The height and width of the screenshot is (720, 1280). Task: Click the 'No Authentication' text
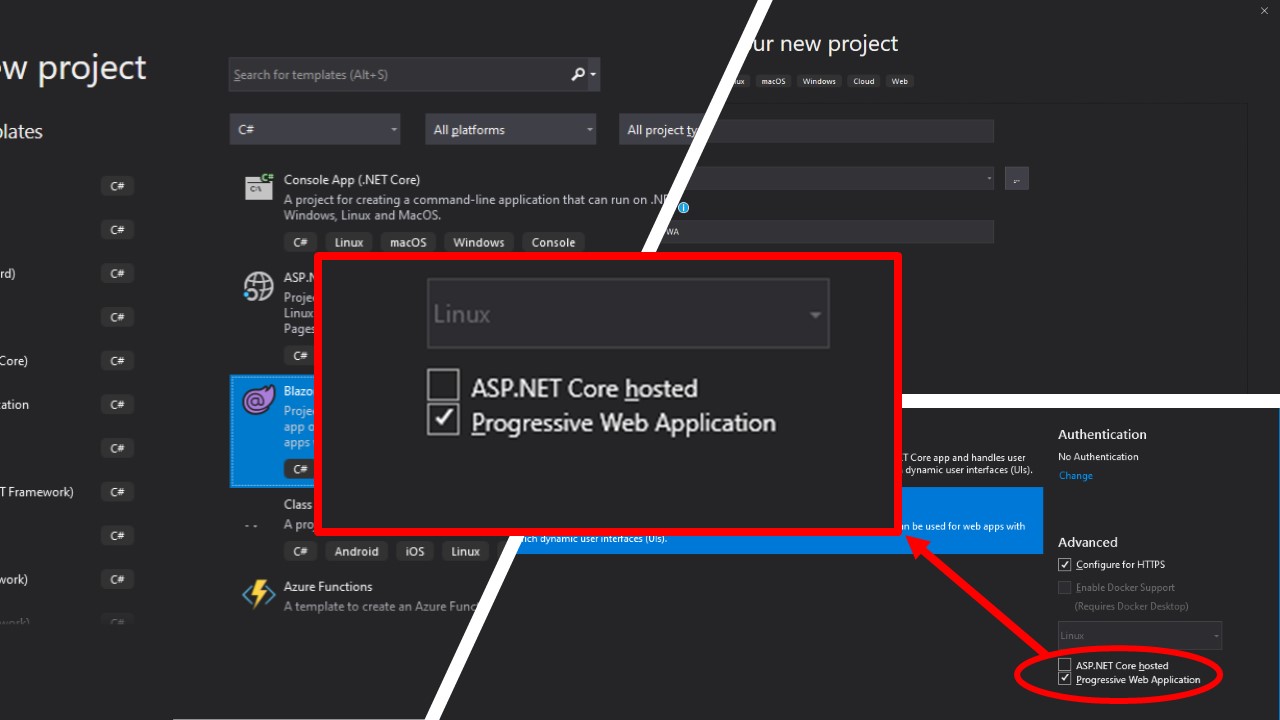point(1098,457)
